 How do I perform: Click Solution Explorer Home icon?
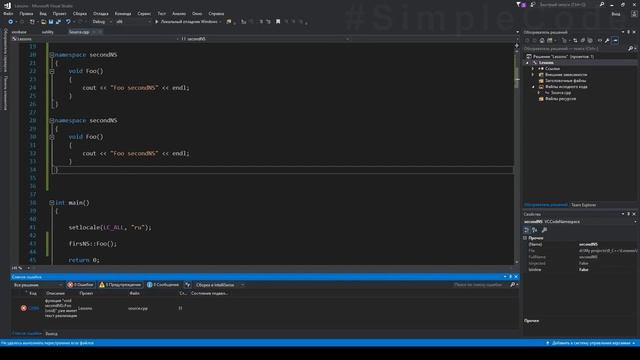point(542,40)
